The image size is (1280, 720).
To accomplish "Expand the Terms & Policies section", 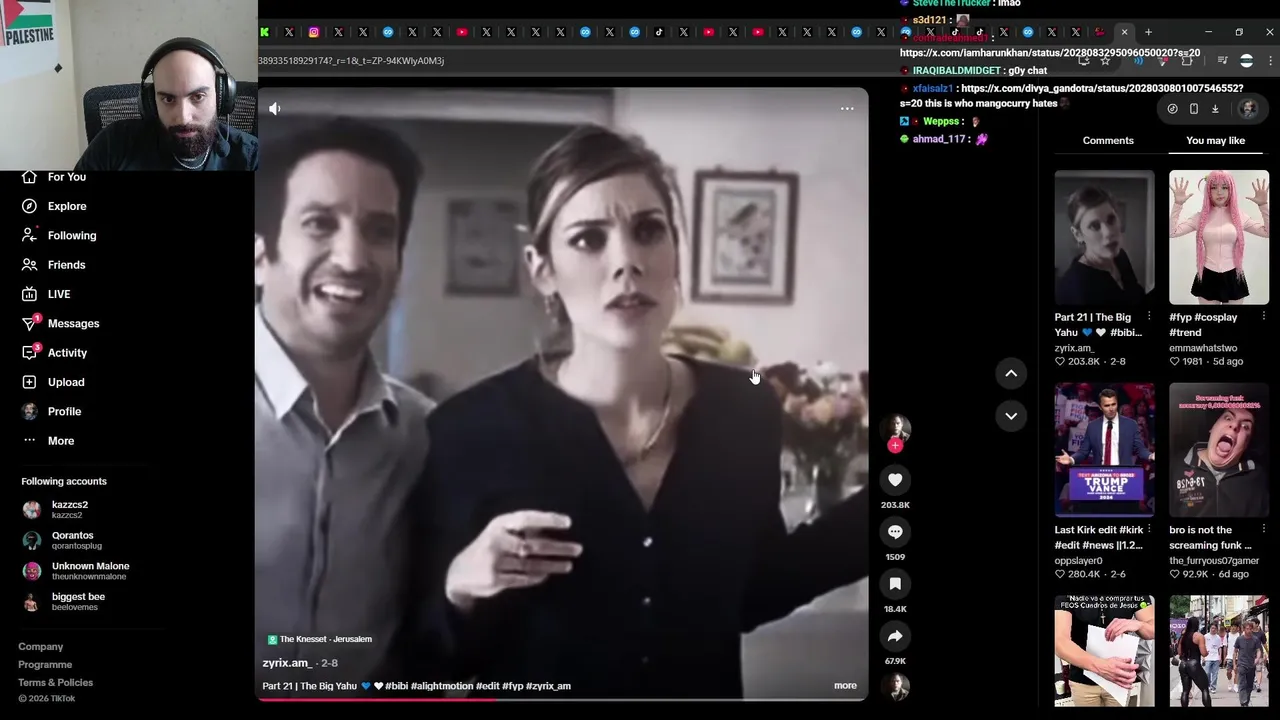I will 55,682.
